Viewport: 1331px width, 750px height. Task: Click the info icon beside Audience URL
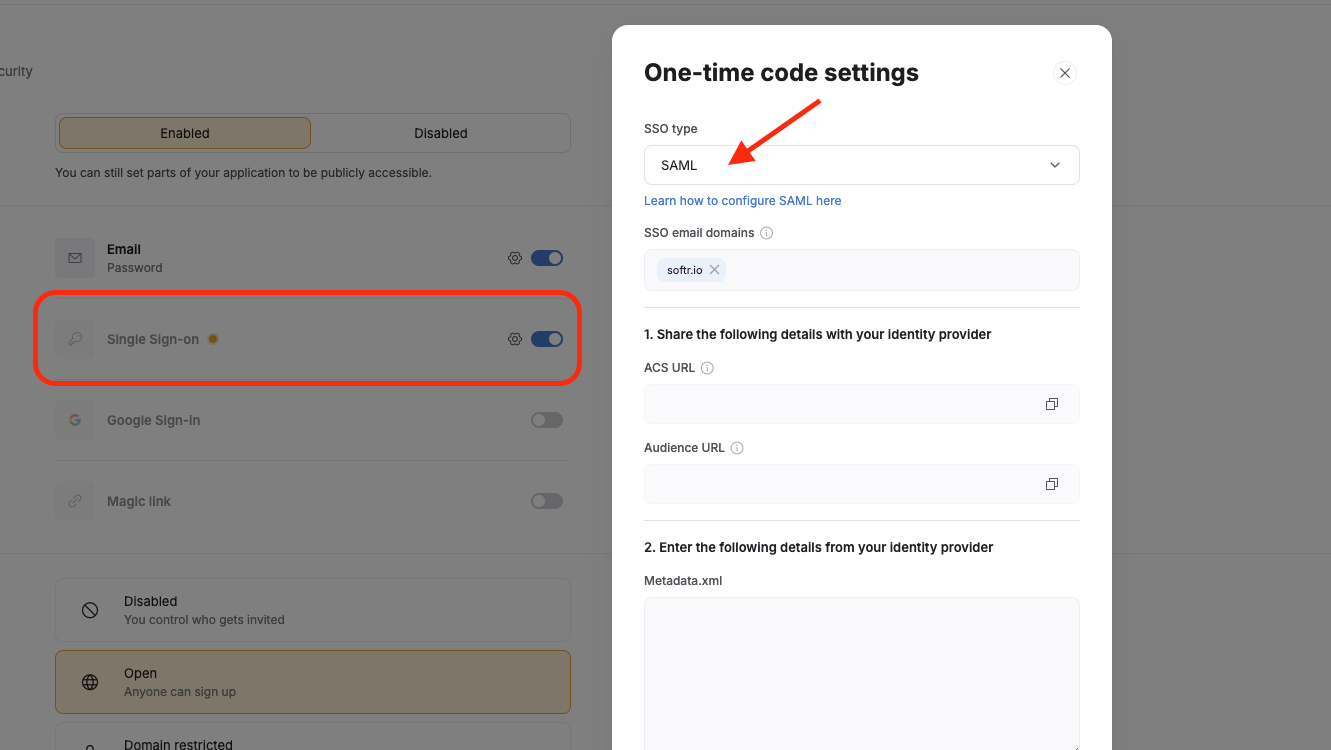[x=736, y=448]
